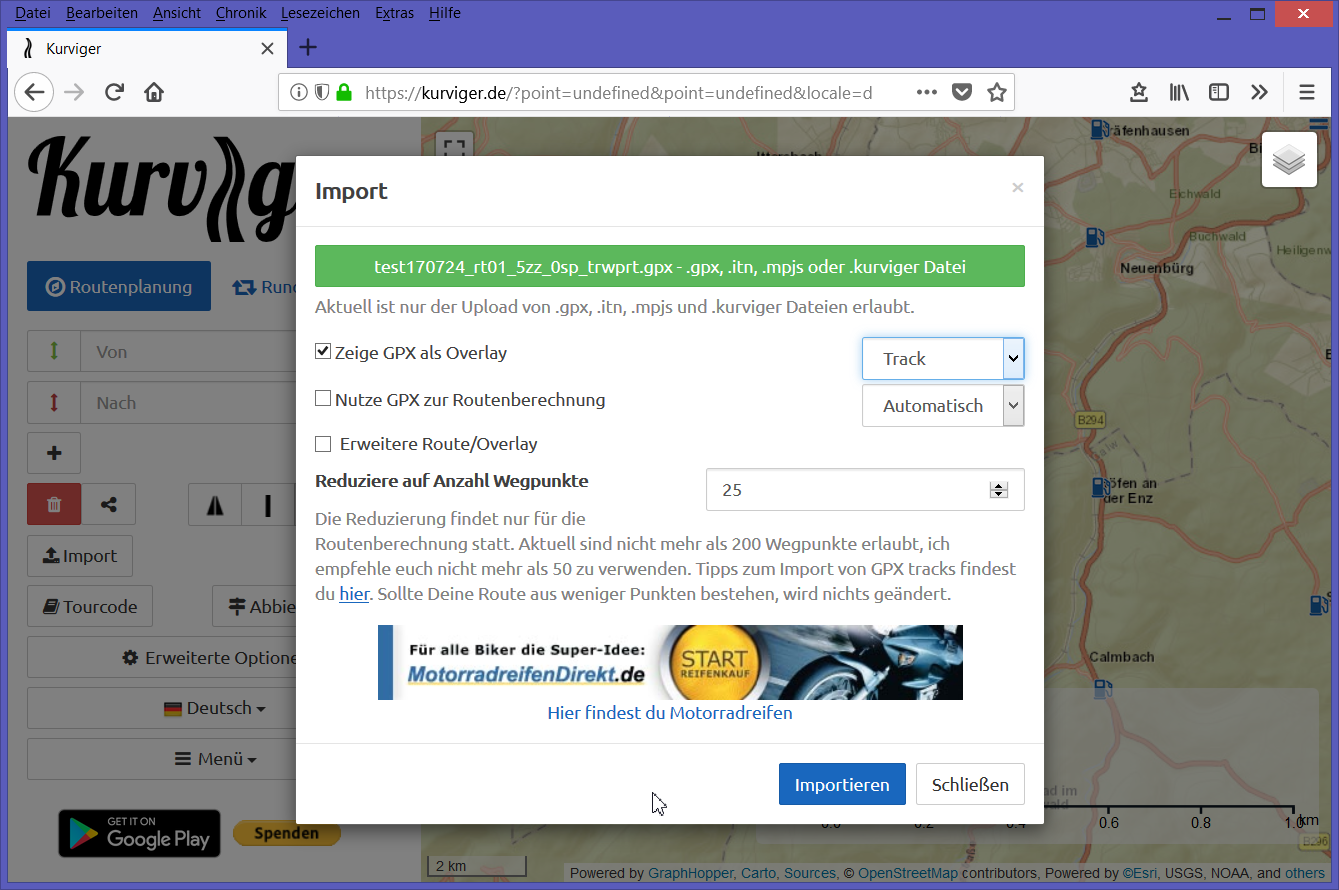Bookmark this page with the star

[996, 92]
